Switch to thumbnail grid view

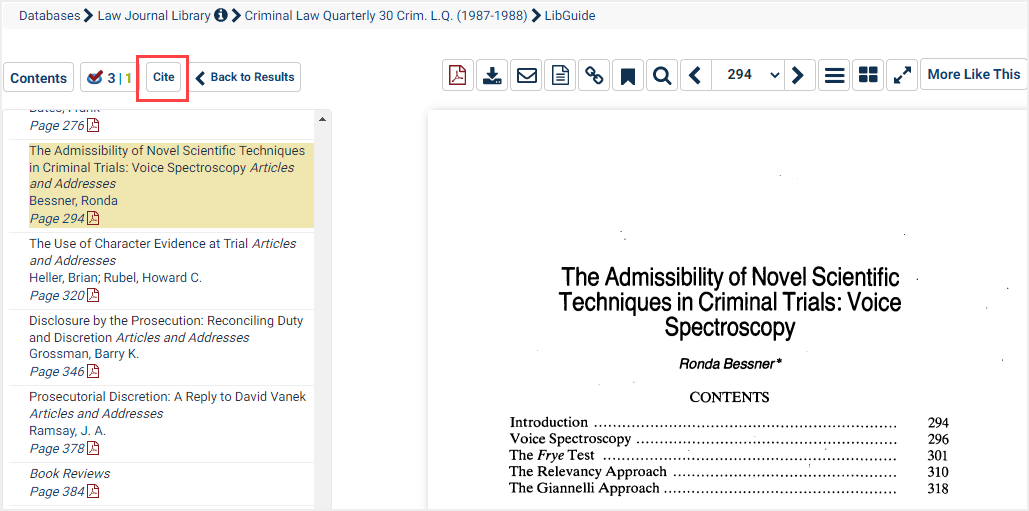pyautogui.click(x=868, y=75)
